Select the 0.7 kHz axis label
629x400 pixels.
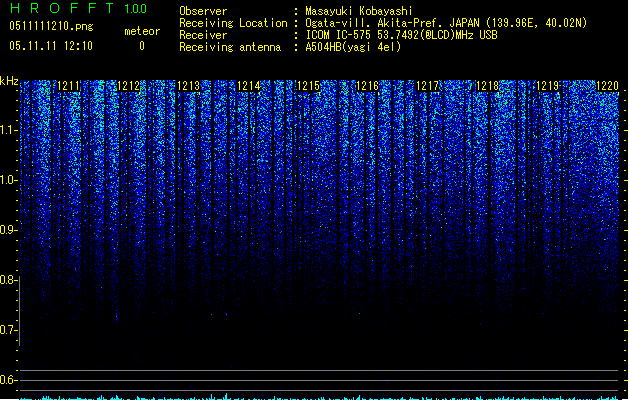tap(8, 330)
